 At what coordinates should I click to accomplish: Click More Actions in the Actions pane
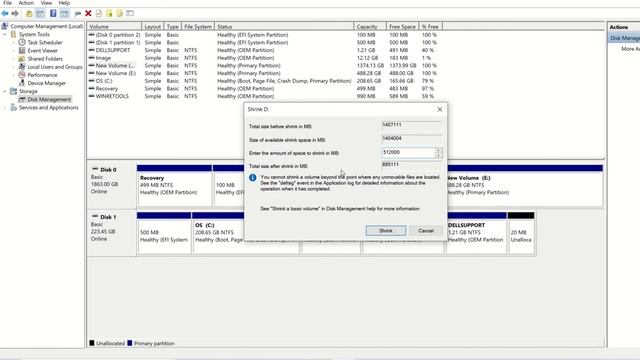(x=630, y=49)
